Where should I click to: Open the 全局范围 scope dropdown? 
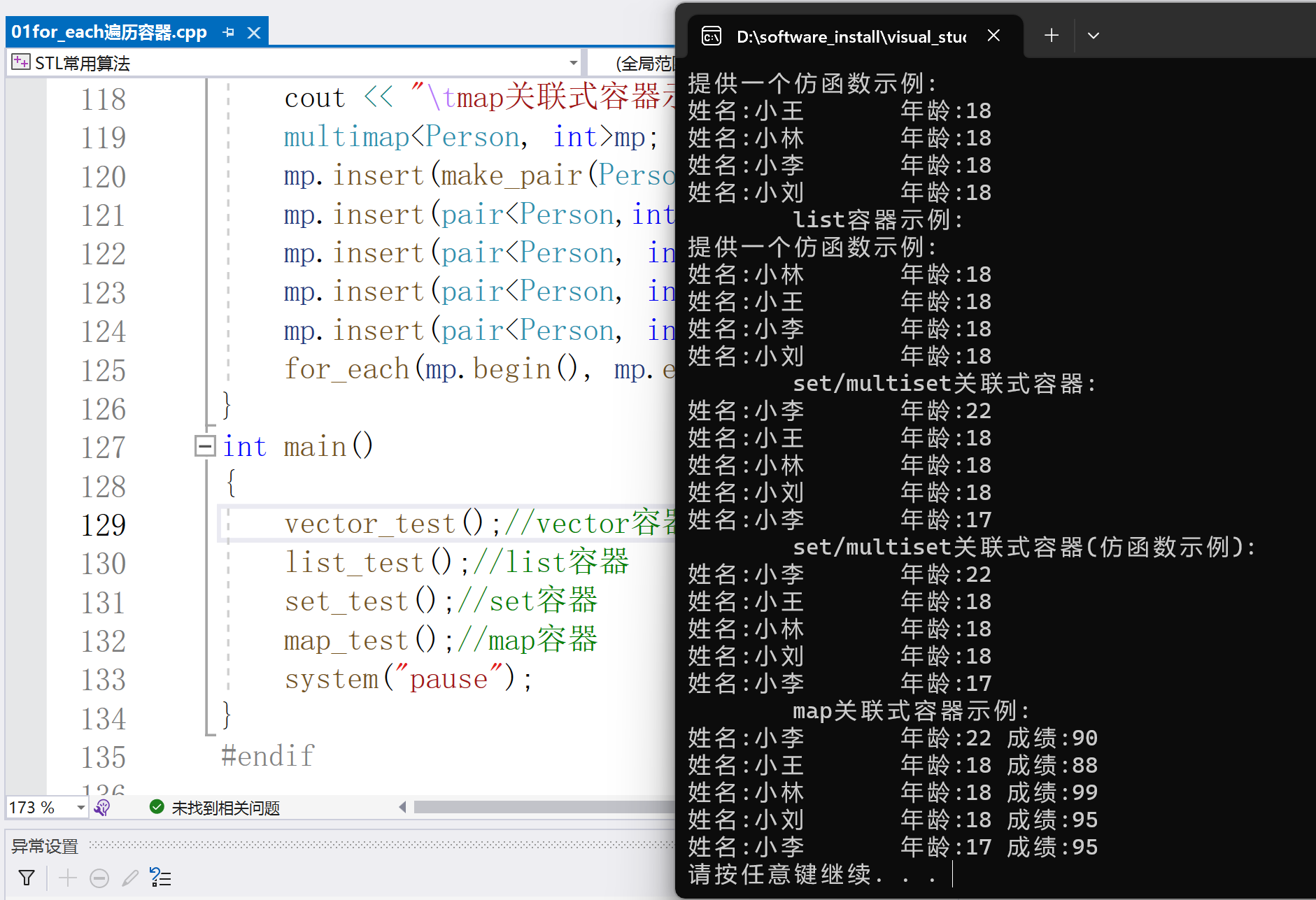point(642,63)
